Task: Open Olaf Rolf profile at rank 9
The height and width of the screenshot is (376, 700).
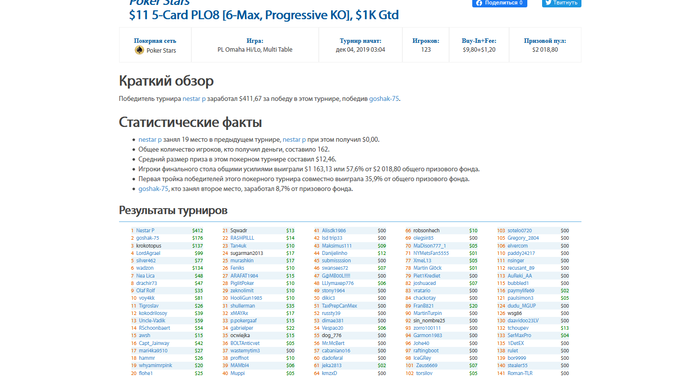Action: click(145, 290)
